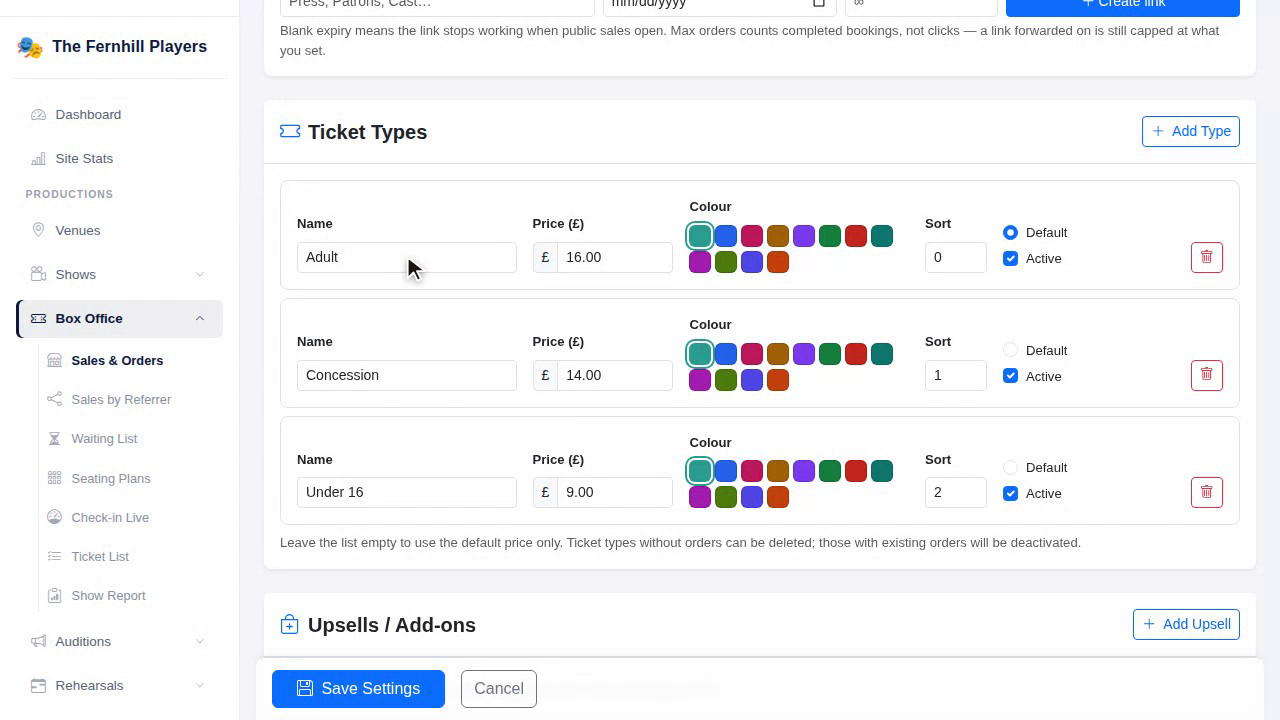Viewport: 1280px width, 720px height.
Task: Open the expiry date calendar picker icon
Action: click(x=818, y=3)
